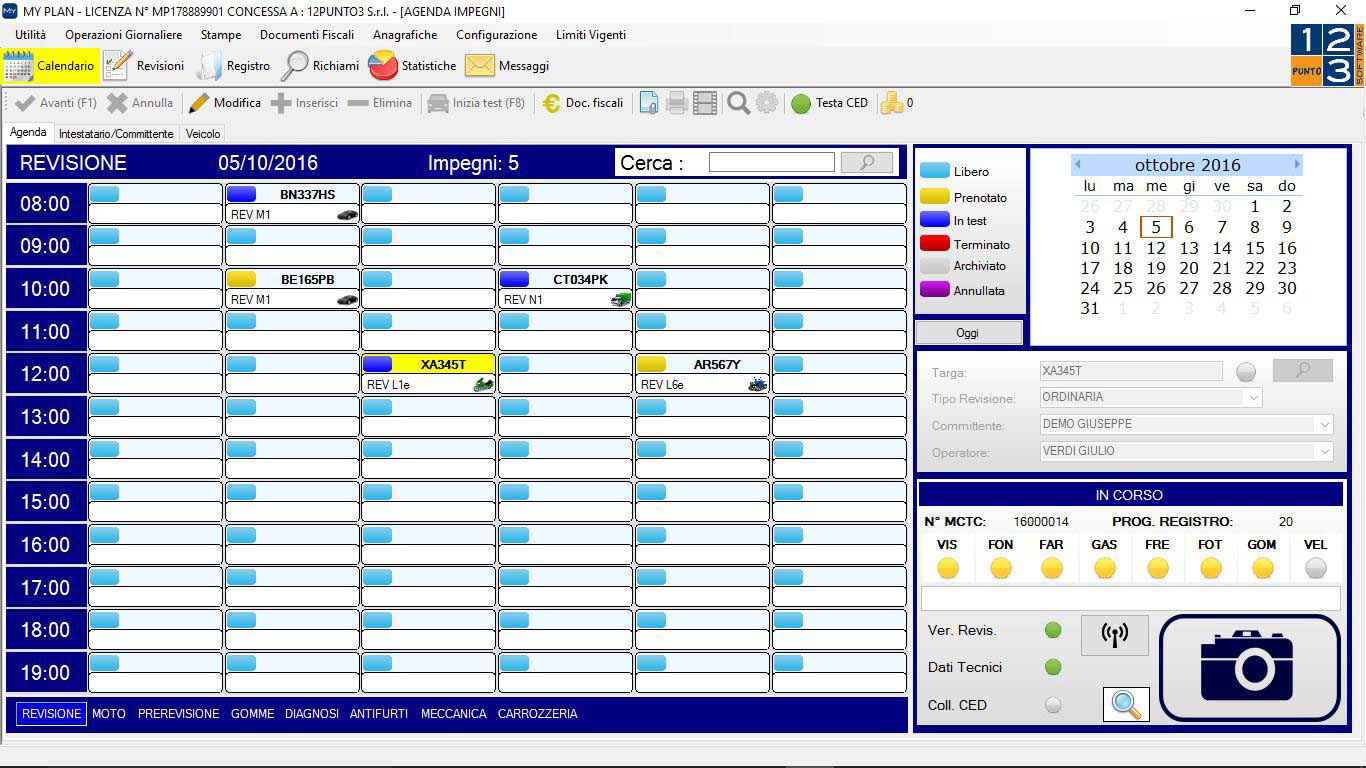Click the Oggi today button
Screen dimensions: 1366x768
tap(968, 333)
